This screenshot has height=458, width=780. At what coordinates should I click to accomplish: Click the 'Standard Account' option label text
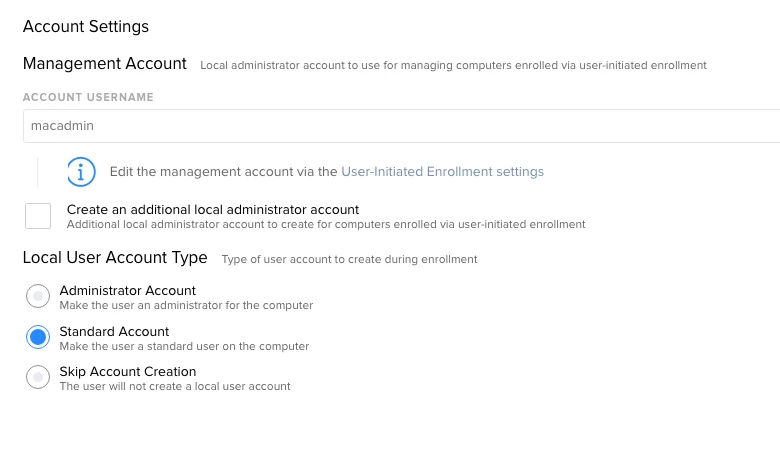114,331
